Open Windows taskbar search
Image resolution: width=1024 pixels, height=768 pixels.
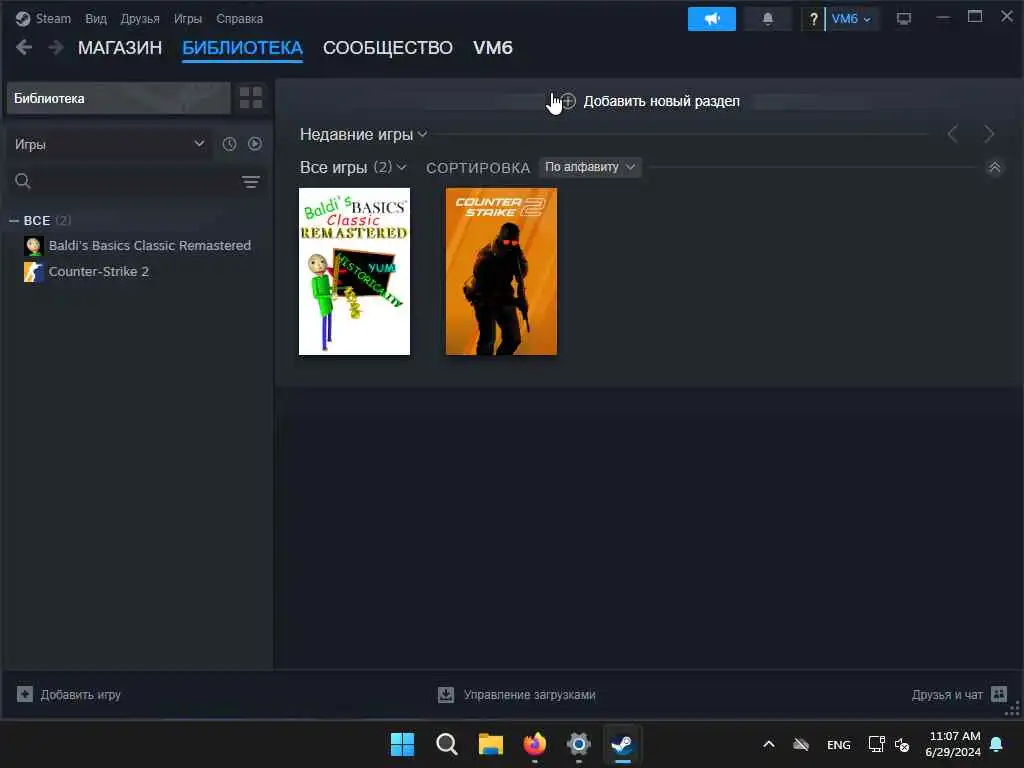(x=447, y=744)
